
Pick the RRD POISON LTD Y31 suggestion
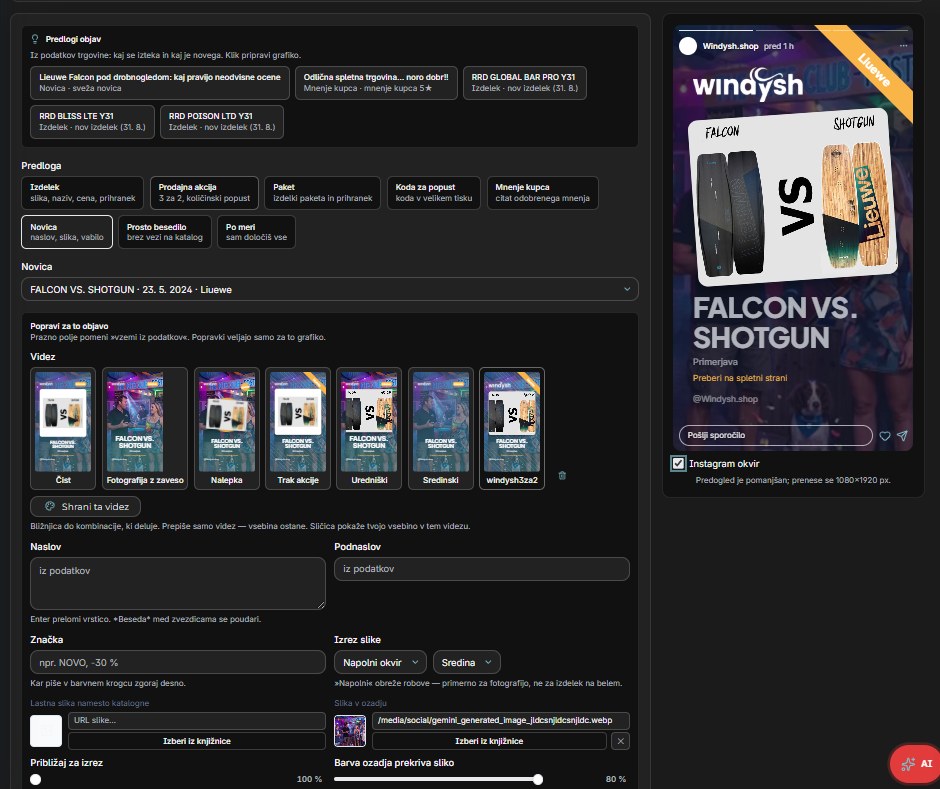point(222,122)
